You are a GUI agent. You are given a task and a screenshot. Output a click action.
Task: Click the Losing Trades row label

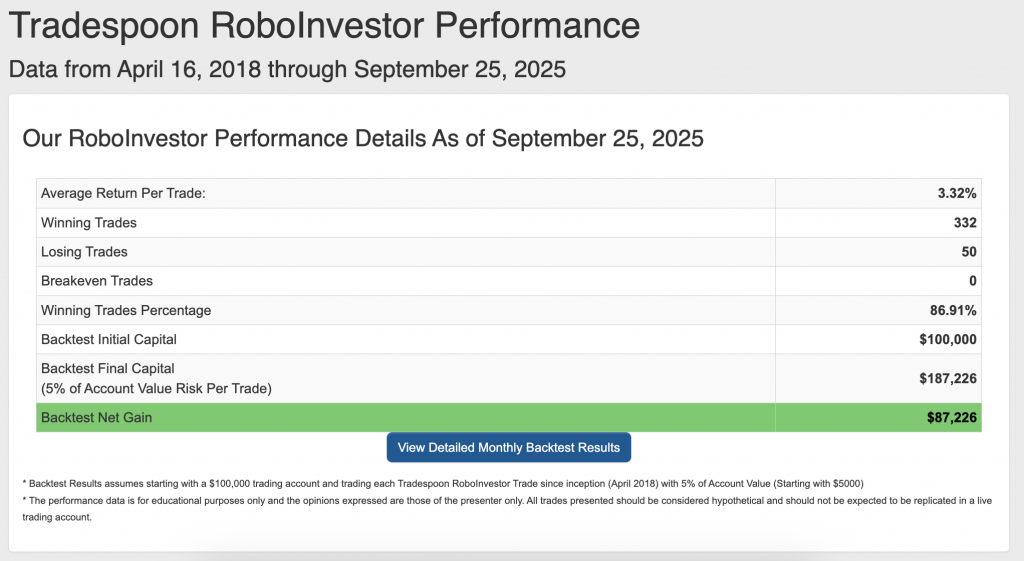point(84,251)
